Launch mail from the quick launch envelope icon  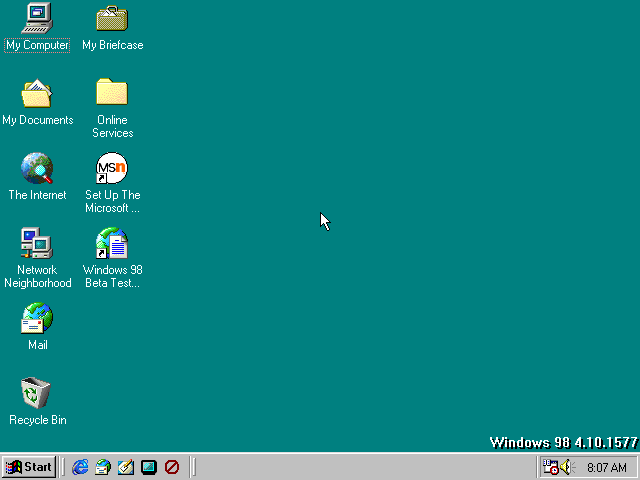coord(103,467)
